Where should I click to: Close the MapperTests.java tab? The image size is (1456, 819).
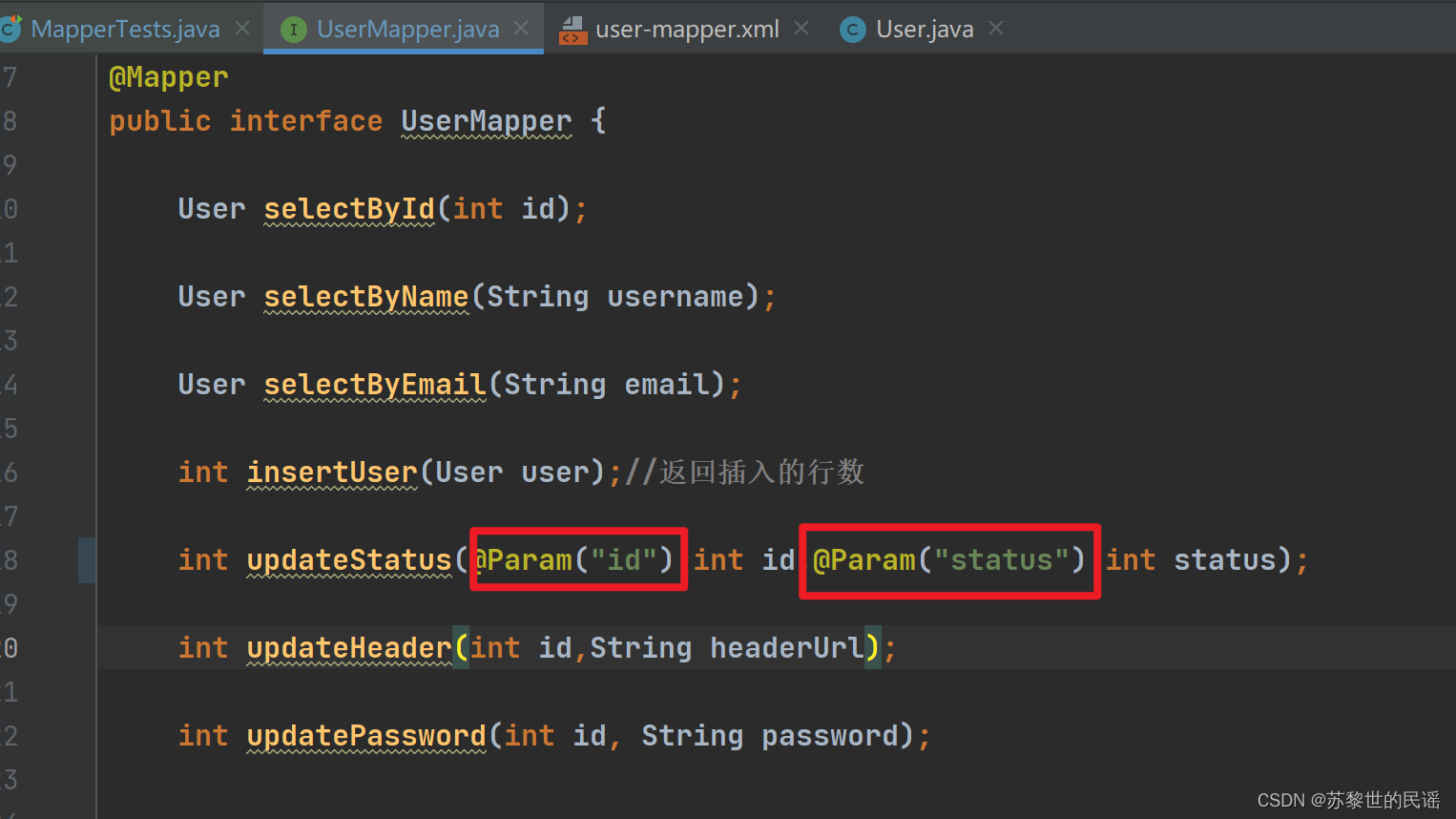click(x=242, y=28)
